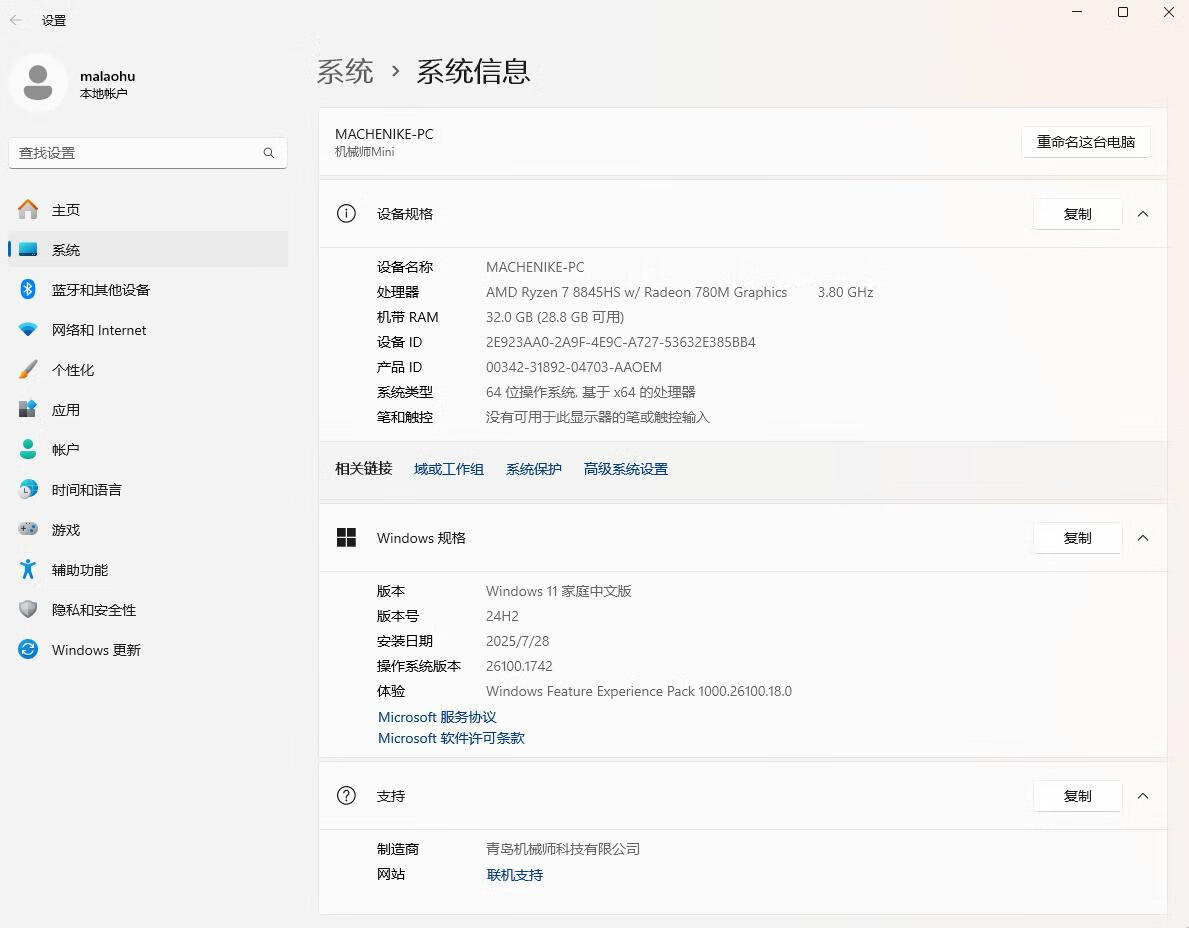Click the 查找设置 search field
The image size is (1189, 928).
[138, 153]
